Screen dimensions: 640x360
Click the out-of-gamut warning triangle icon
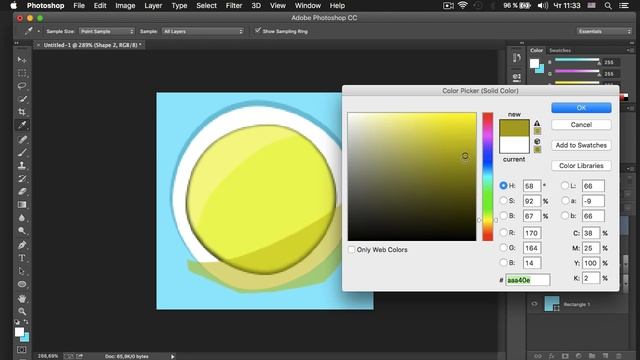[x=537, y=123]
